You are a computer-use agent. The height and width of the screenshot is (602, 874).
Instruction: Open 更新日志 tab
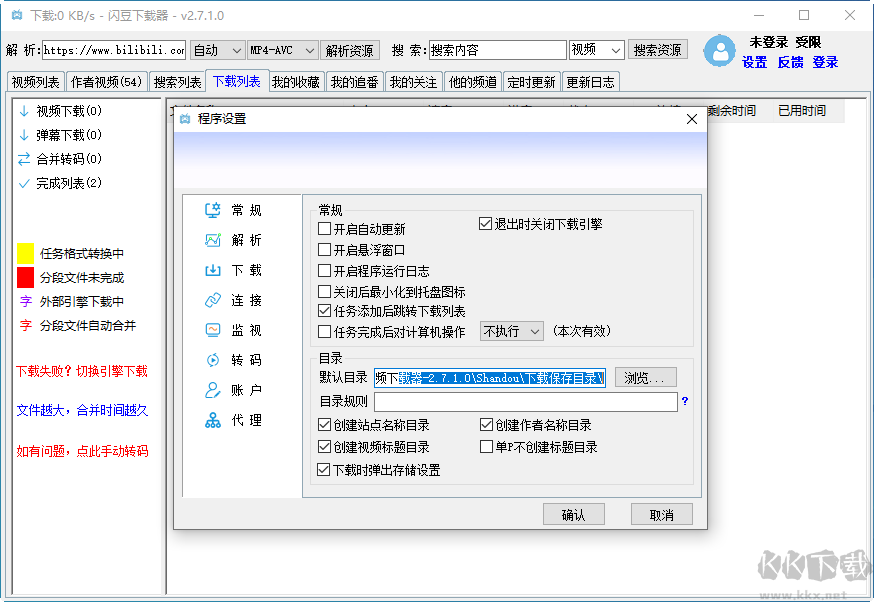590,82
